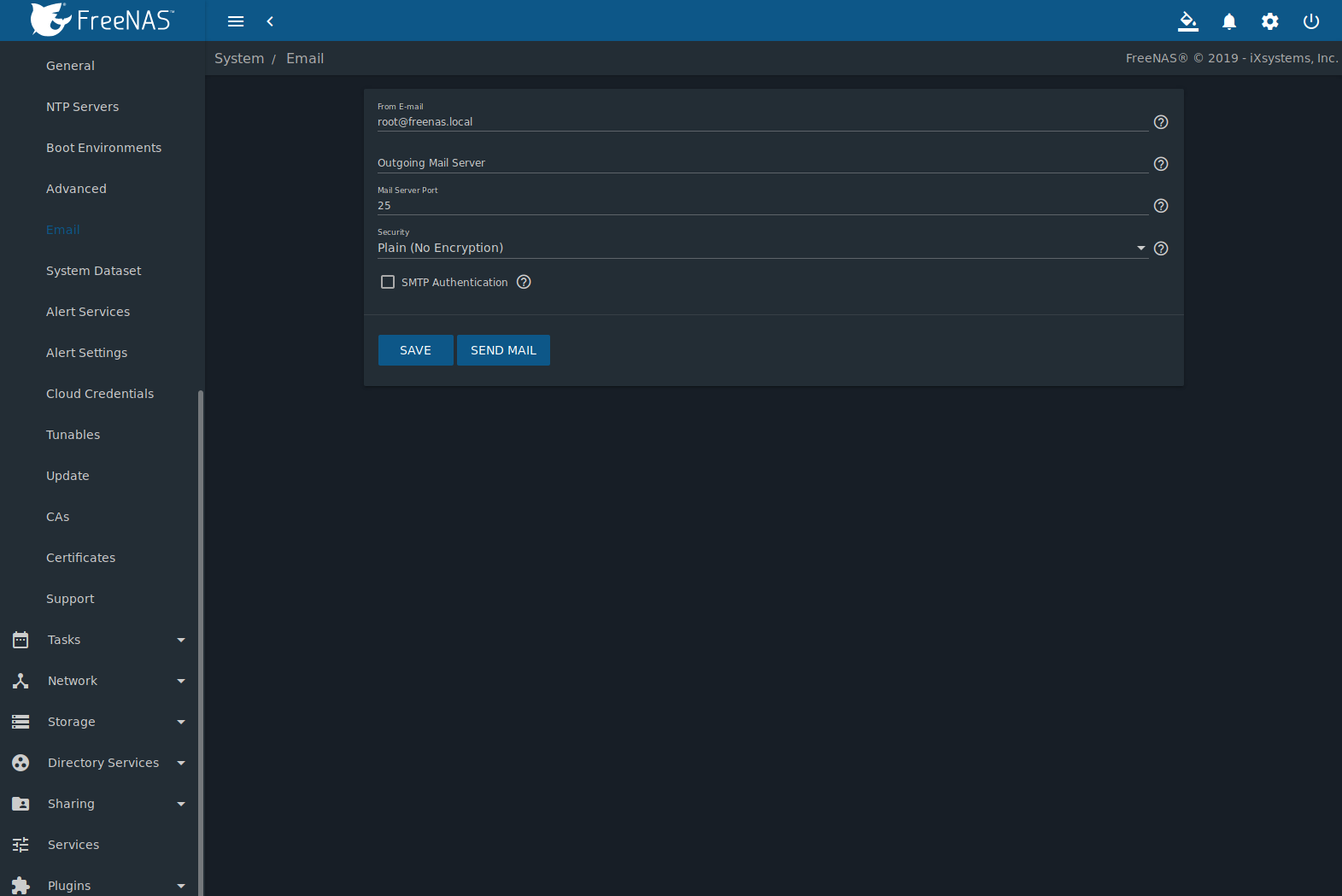The height and width of the screenshot is (896, 1342).
Task: Open Services in the sidebar
Action: [x=73, y=845]
